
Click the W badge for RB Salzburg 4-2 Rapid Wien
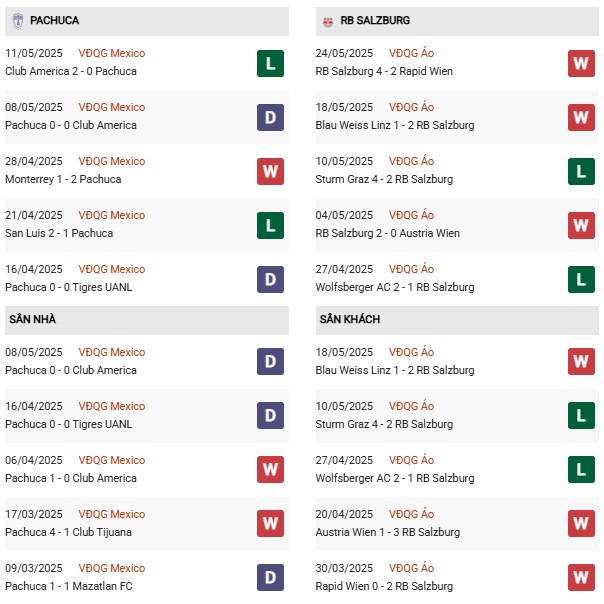click(581, 63)
